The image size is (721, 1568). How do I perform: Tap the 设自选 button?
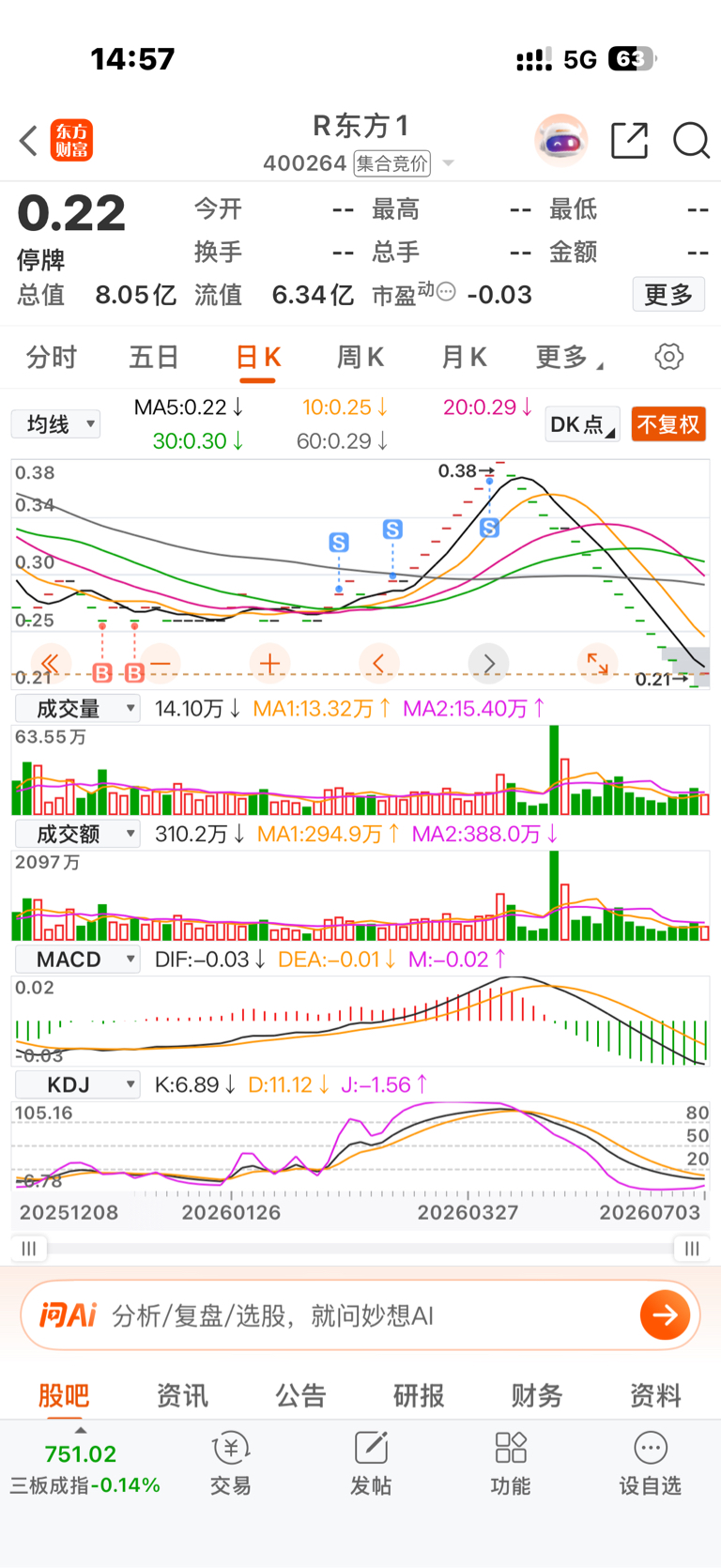point(650,1464)
